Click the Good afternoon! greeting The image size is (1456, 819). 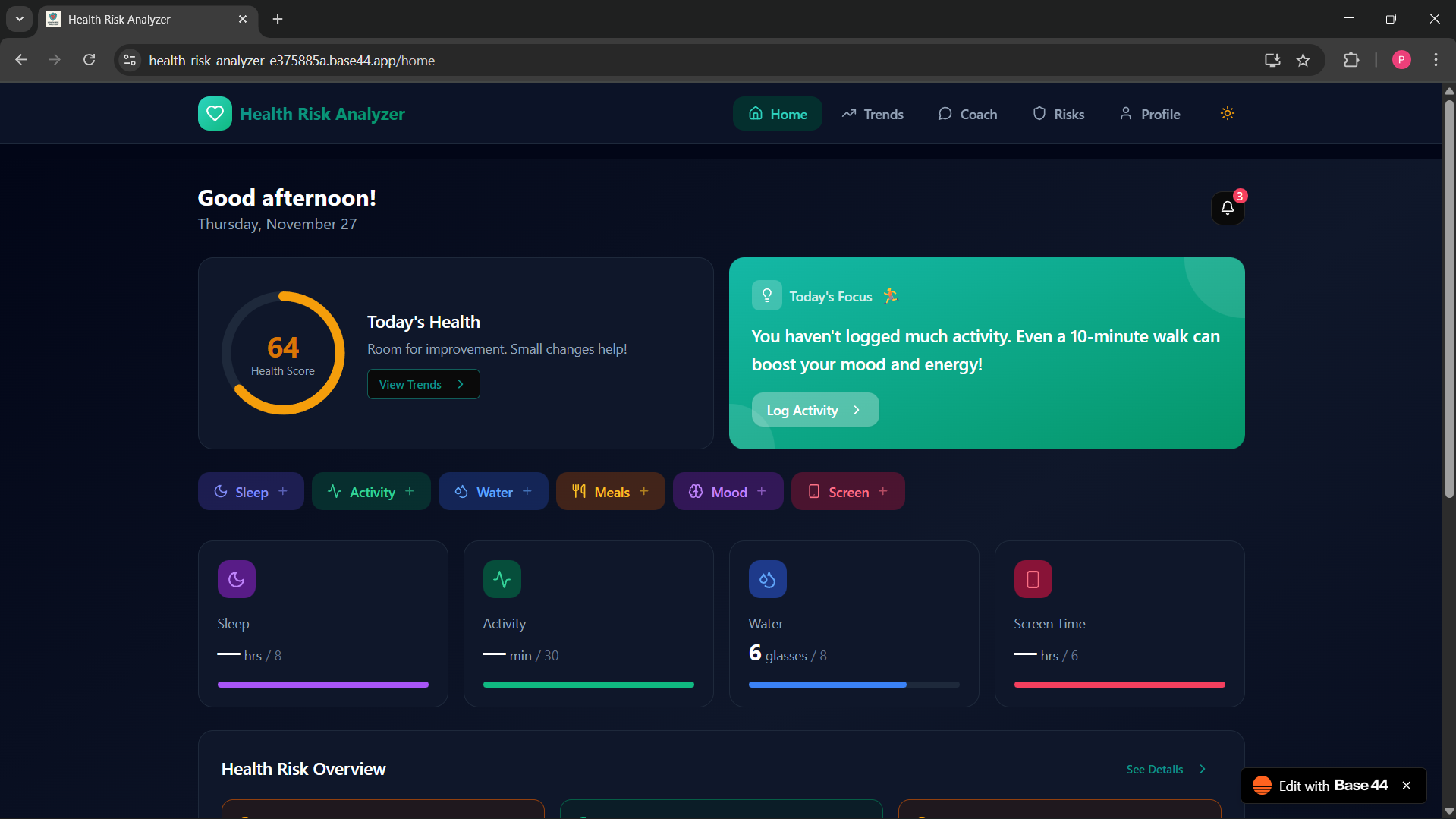287,198
